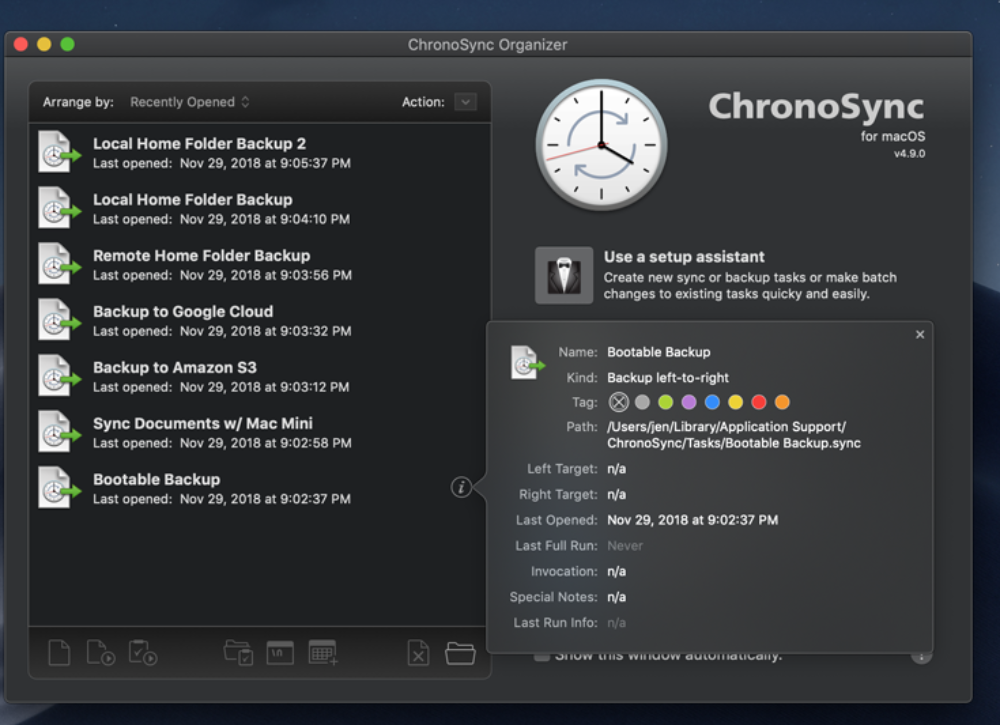This screenshot has height=725, width=1000.
Task: Pick the red tag color
Action: click(759, 402)
